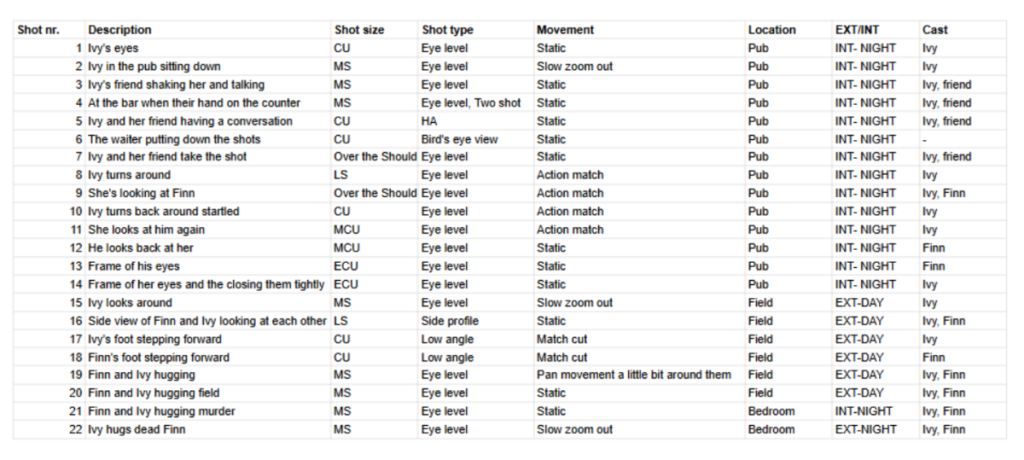
Task: Click the "Side profile" shot type cell
Action: (x=450, y=321)
